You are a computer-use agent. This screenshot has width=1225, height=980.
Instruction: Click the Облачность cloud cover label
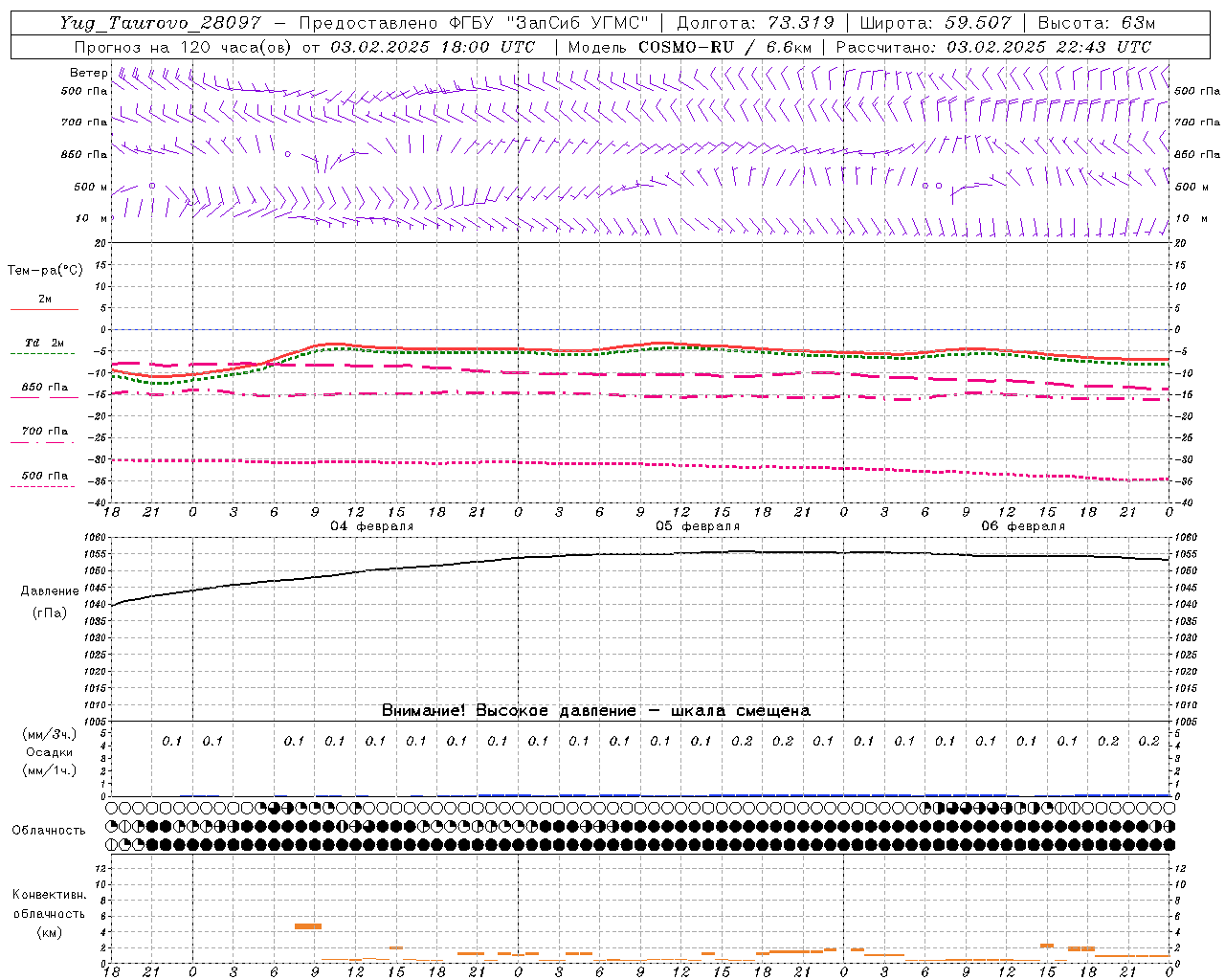pyautogui.click(x=49, y=831)
